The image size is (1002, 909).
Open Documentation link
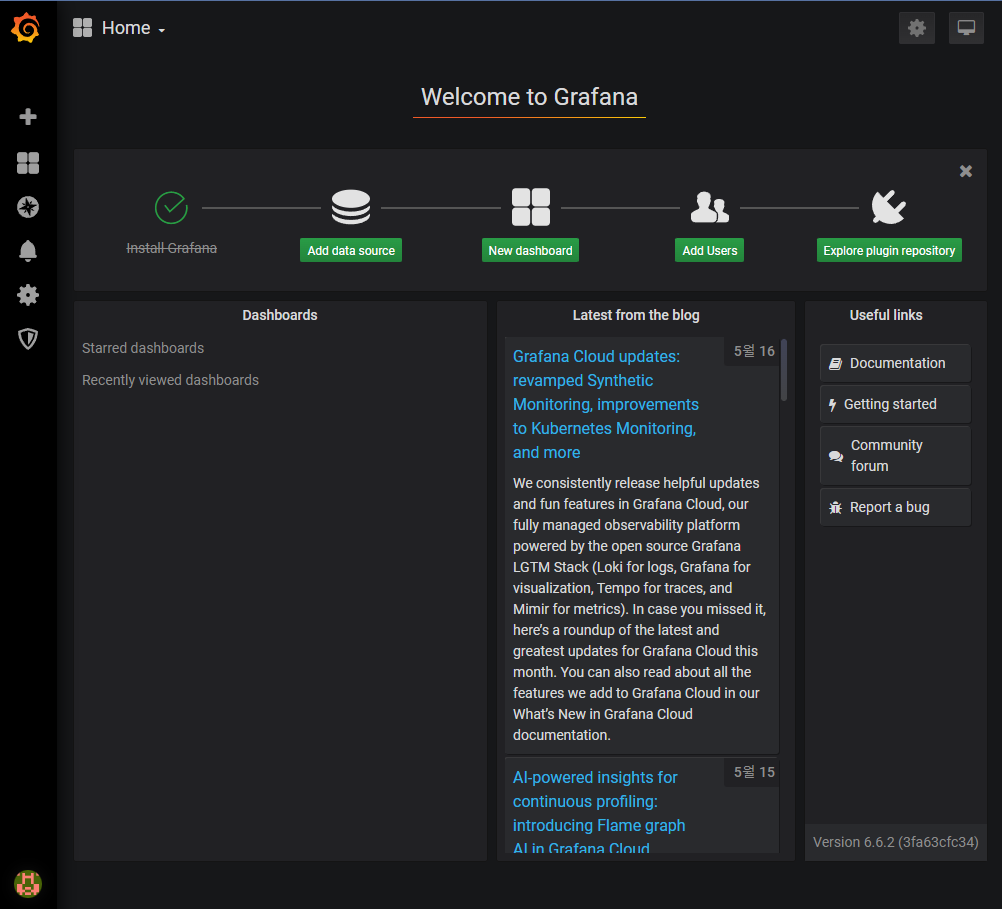(x=895, y=363)
